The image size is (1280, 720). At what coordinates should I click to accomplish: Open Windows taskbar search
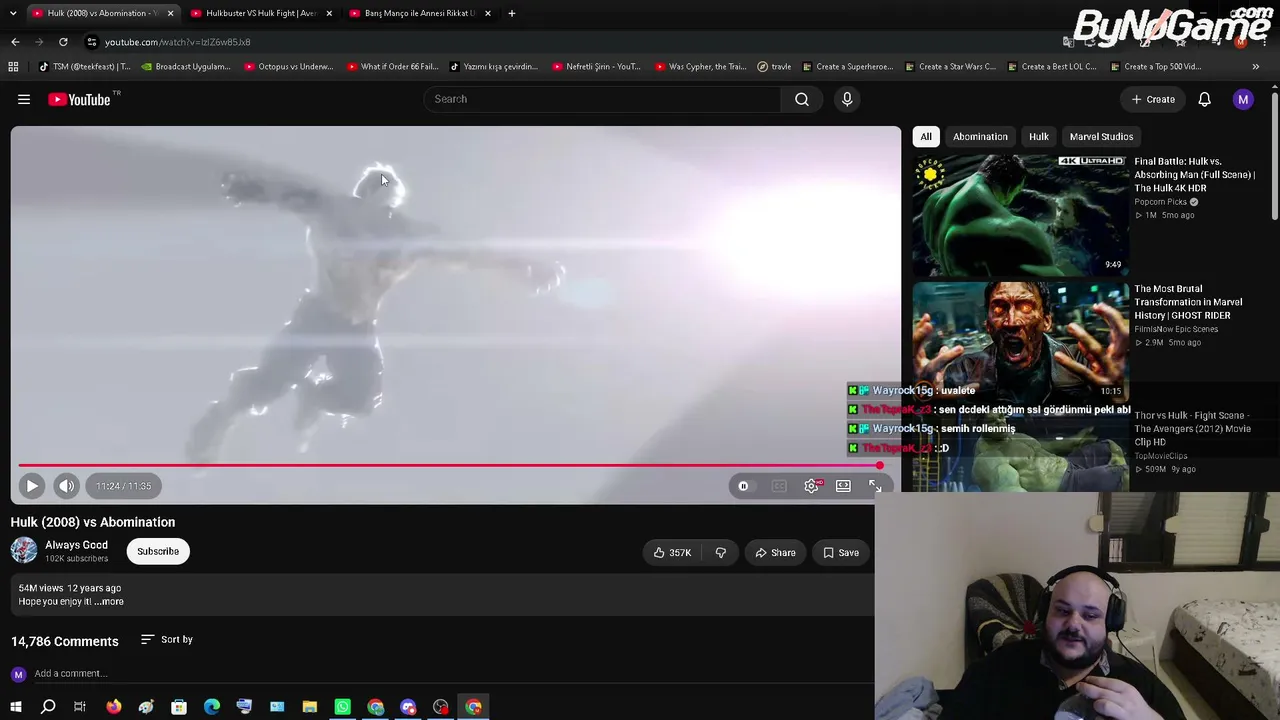(x=48, y=707)
